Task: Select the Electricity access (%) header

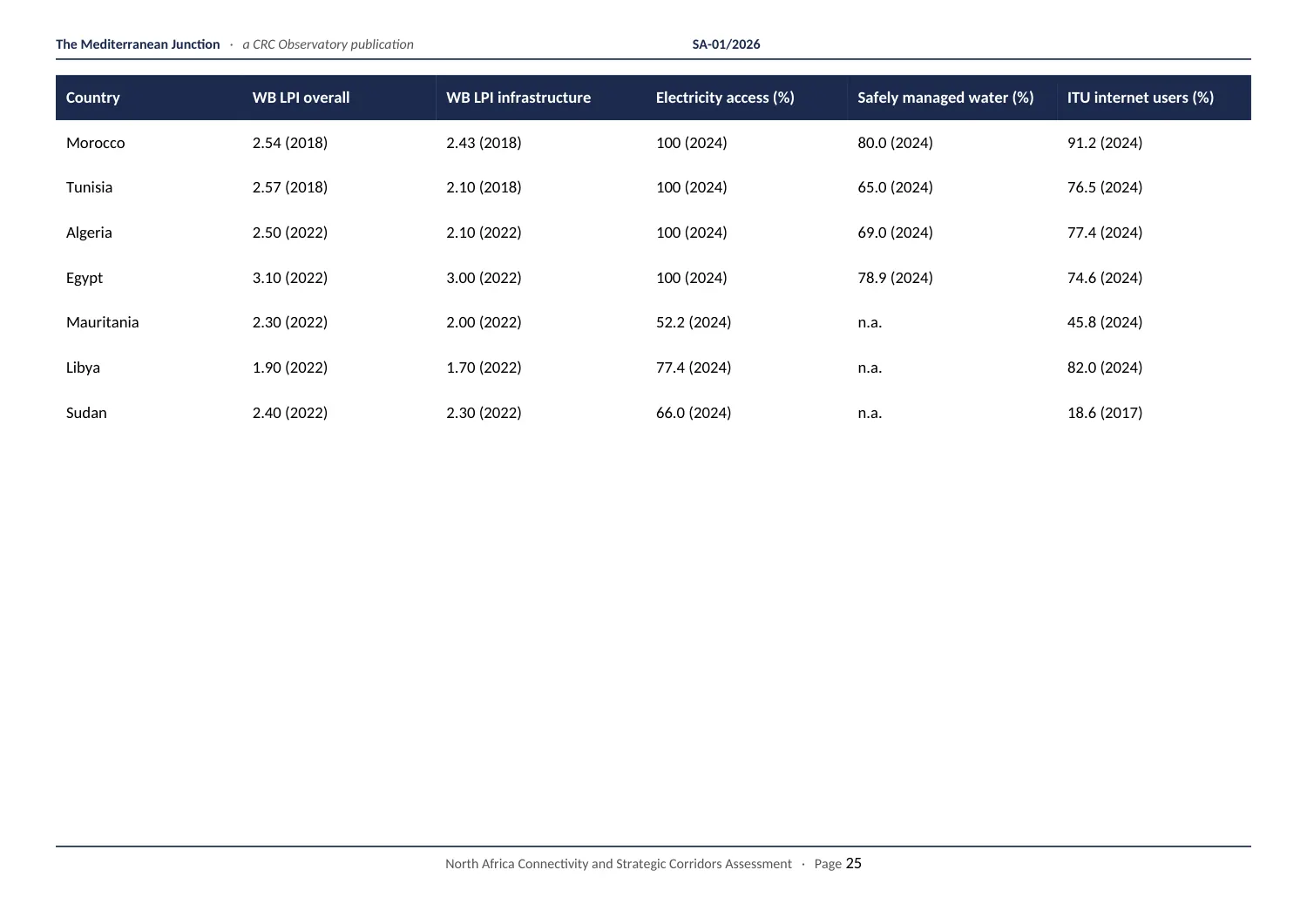Action: point(725,98)
